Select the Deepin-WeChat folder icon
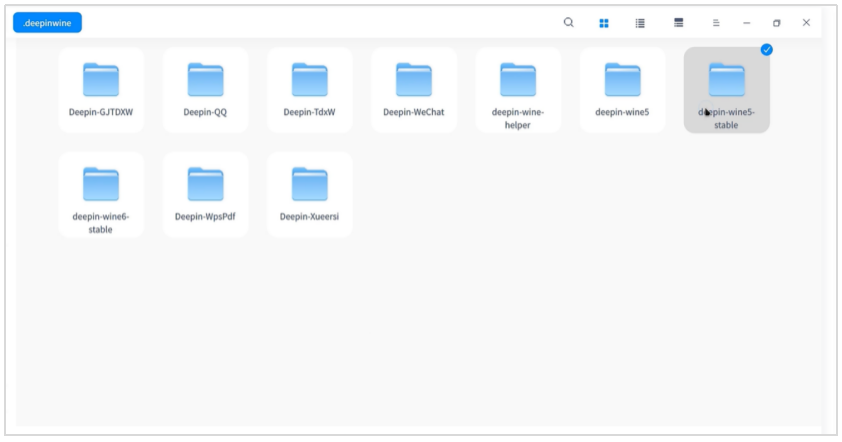 (x=413, y=80)
